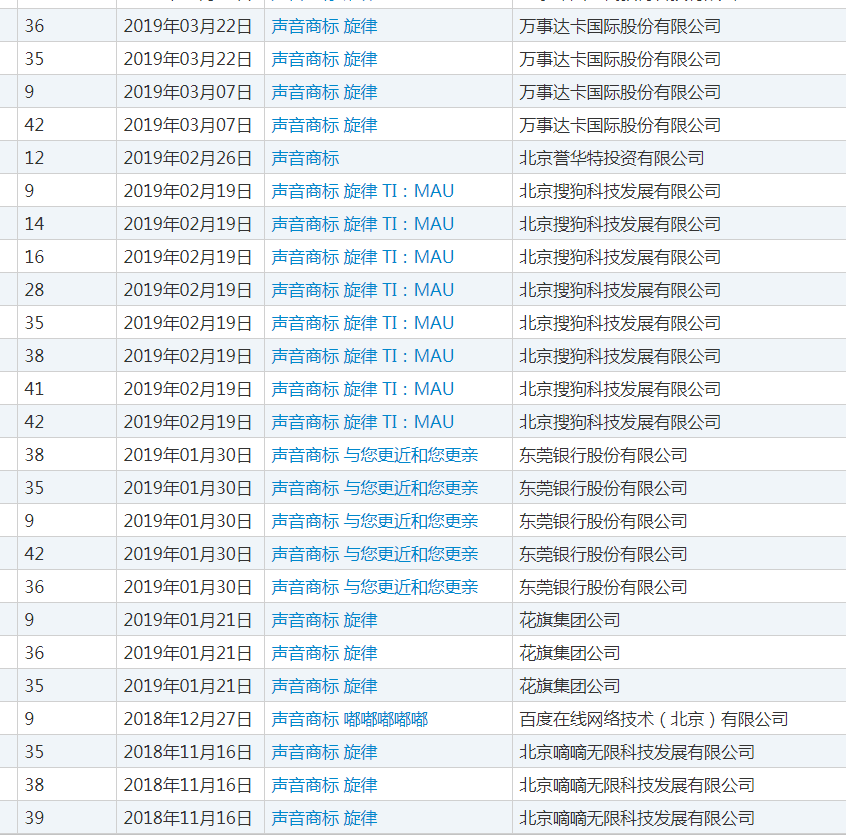
Task: Select date 2018年11月16日 in the class 38 row
Action: coord(188,785)
